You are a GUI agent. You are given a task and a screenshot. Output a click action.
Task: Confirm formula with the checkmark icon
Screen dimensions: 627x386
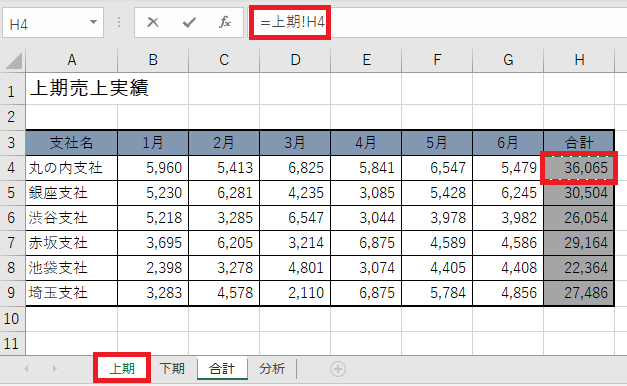coord(189,22)
